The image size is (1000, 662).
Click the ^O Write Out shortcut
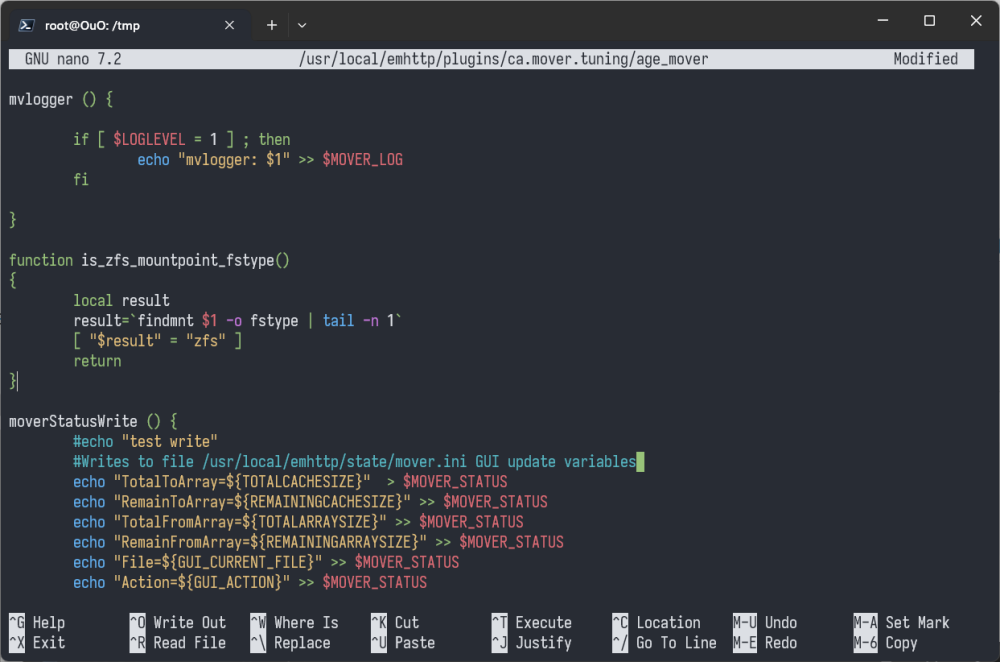click(x=178, y=622)
